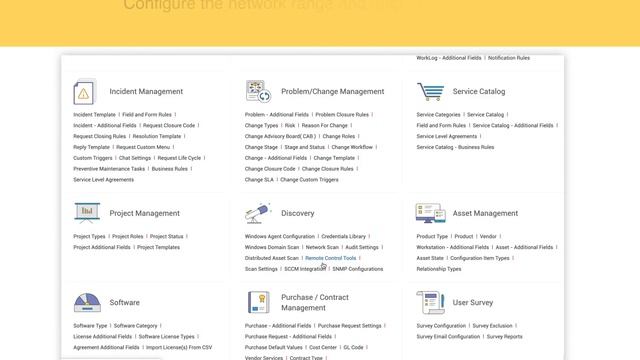The image size is (640, 360).
Task: Click the Discovery telescope icon
Action: pyautogui.click(x=258, y=213)
